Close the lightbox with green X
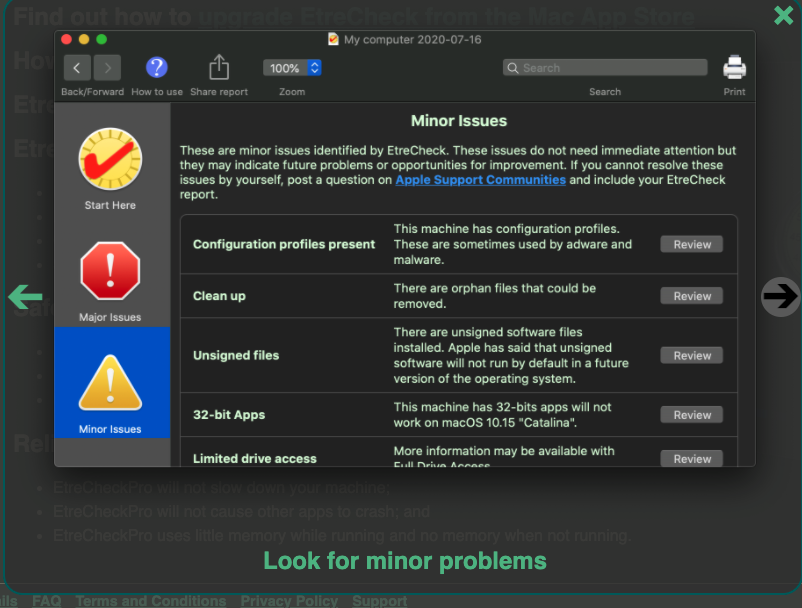Screen dimensions: 802x608 (783, 15)
